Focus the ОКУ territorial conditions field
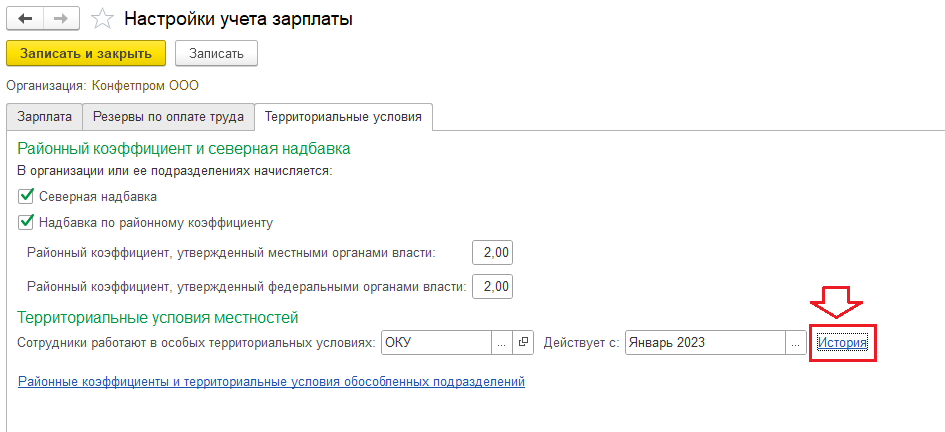 (x=435, y=343)
